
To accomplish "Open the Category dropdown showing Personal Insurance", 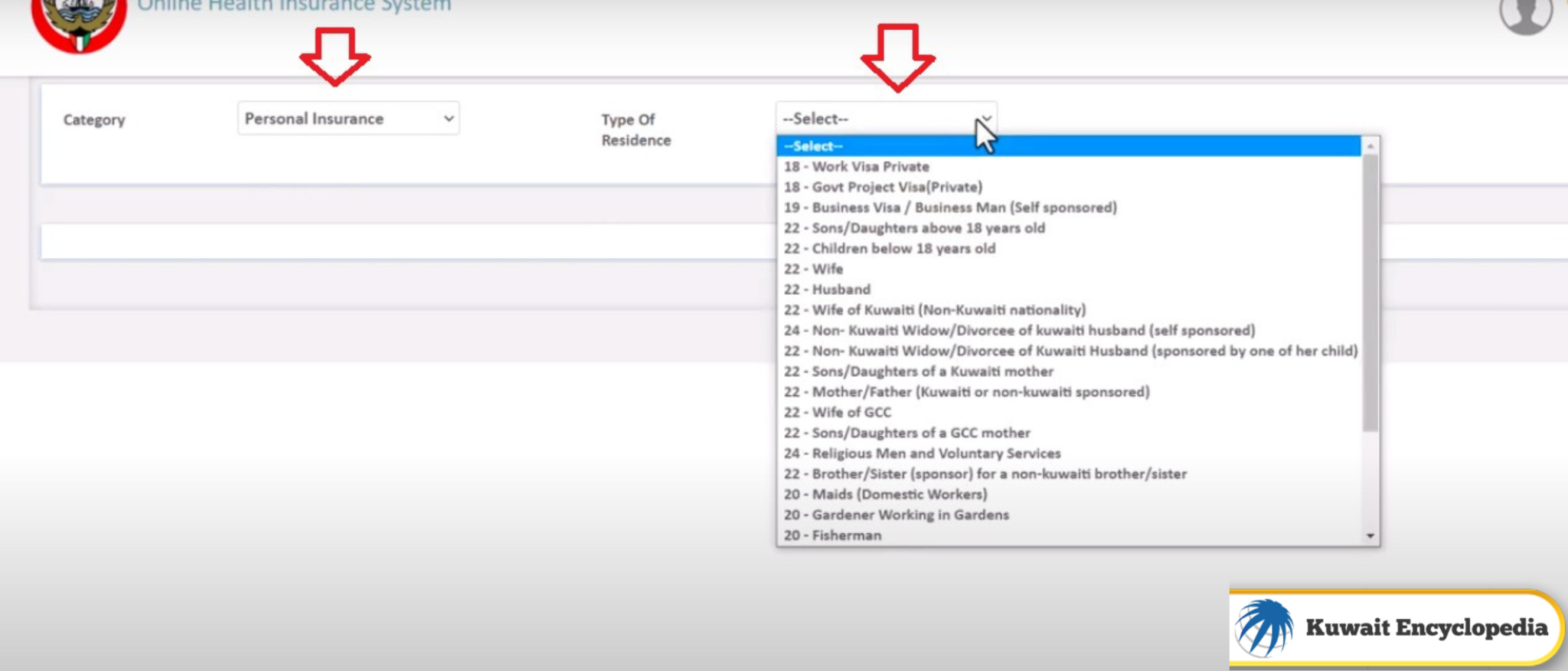I will point(348,119).
